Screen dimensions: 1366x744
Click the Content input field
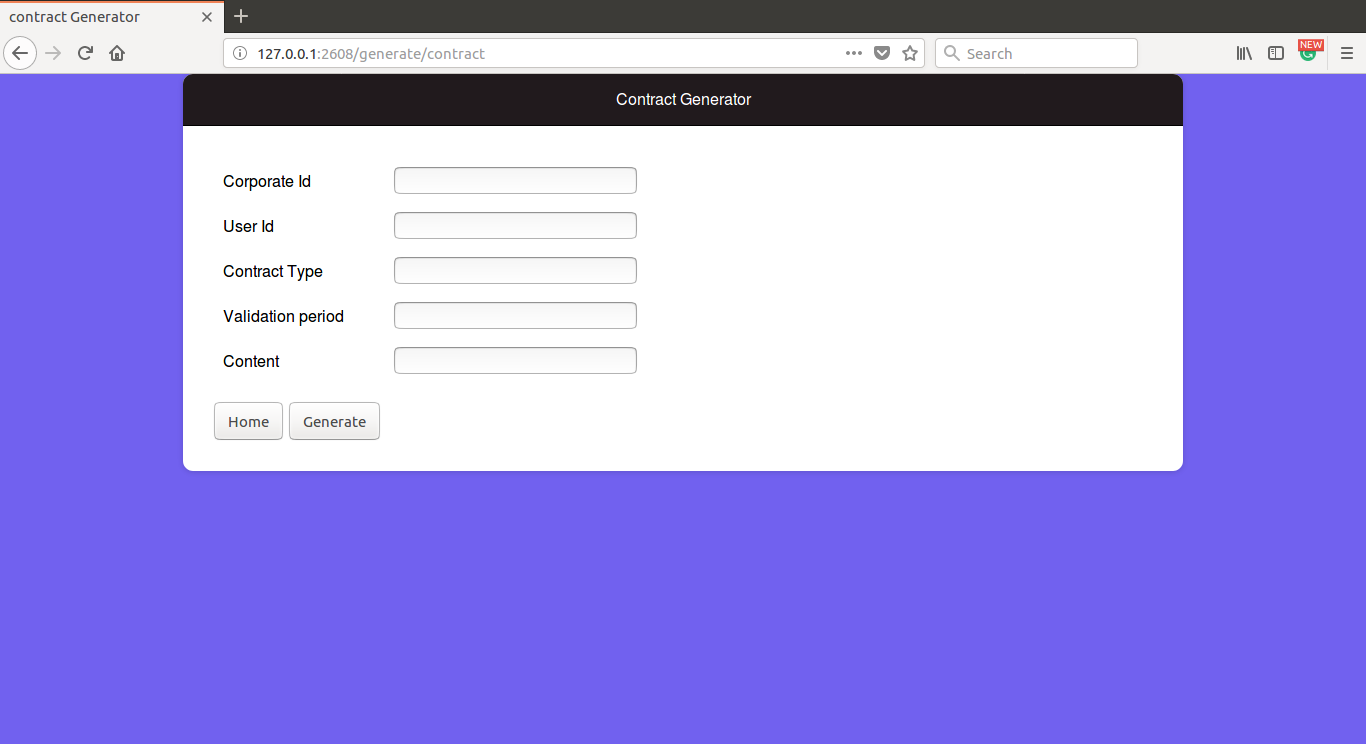click(515, 361)
